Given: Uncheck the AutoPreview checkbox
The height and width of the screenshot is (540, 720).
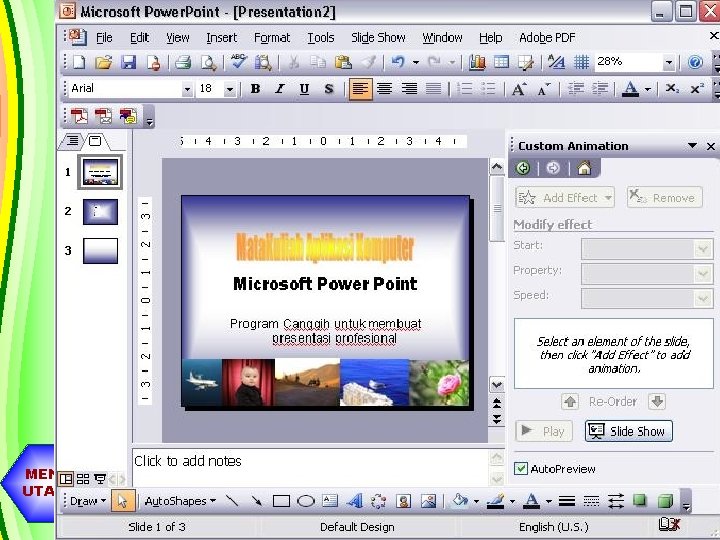Looking at the screenshot, I should point(521,468).
